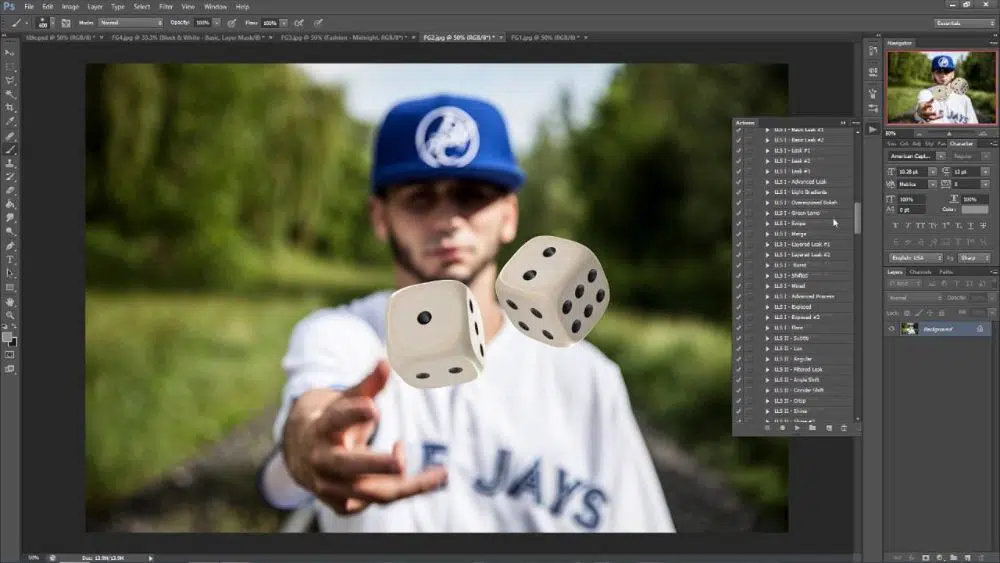This screenshot has height=563, width=1000.
Task: Click the foreground color swatch
Action: coord(8,338)
